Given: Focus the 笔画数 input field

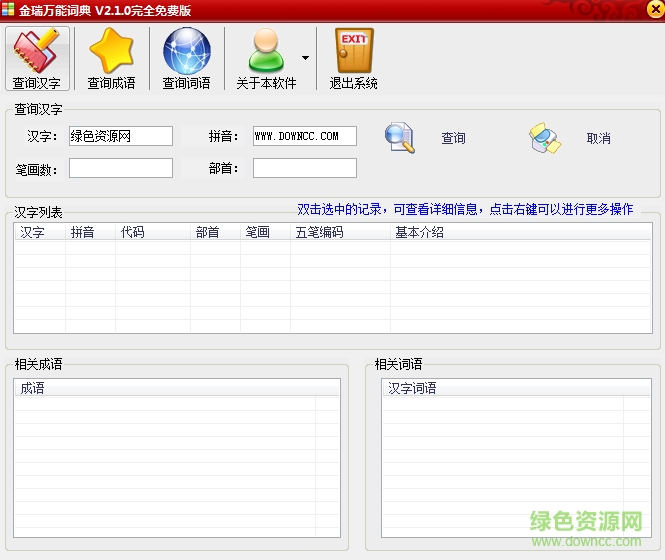Looking at the screenshot, I should pos(121,168).
